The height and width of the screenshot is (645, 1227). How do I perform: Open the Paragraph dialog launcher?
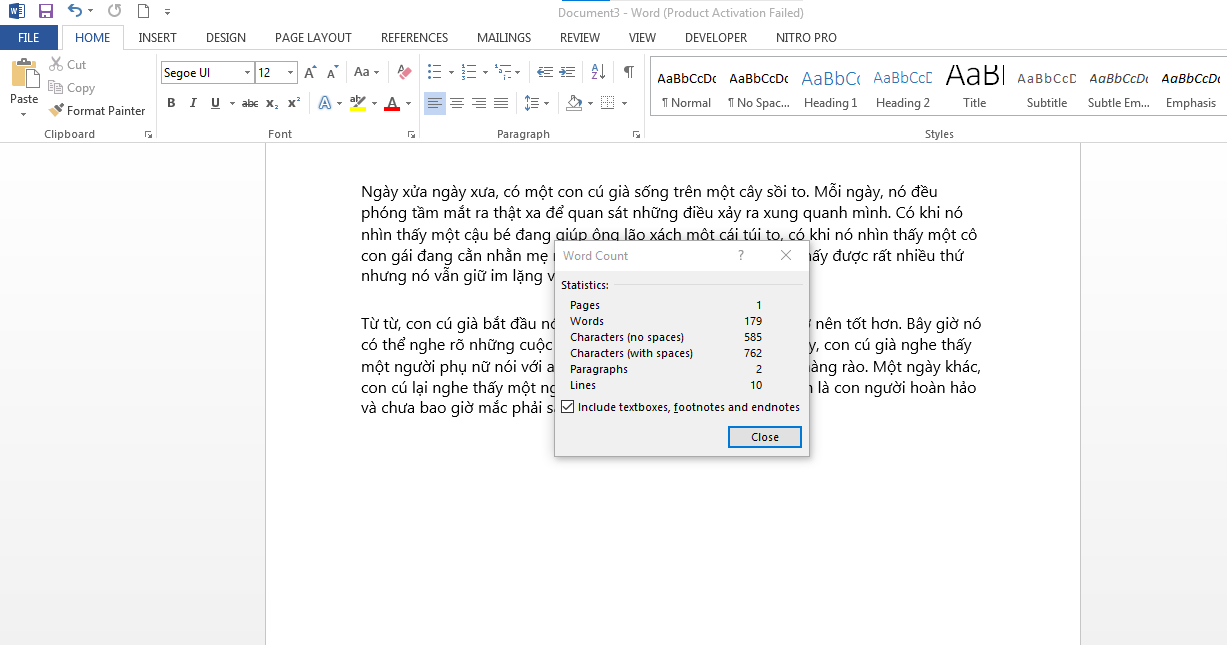pos(636,134)
